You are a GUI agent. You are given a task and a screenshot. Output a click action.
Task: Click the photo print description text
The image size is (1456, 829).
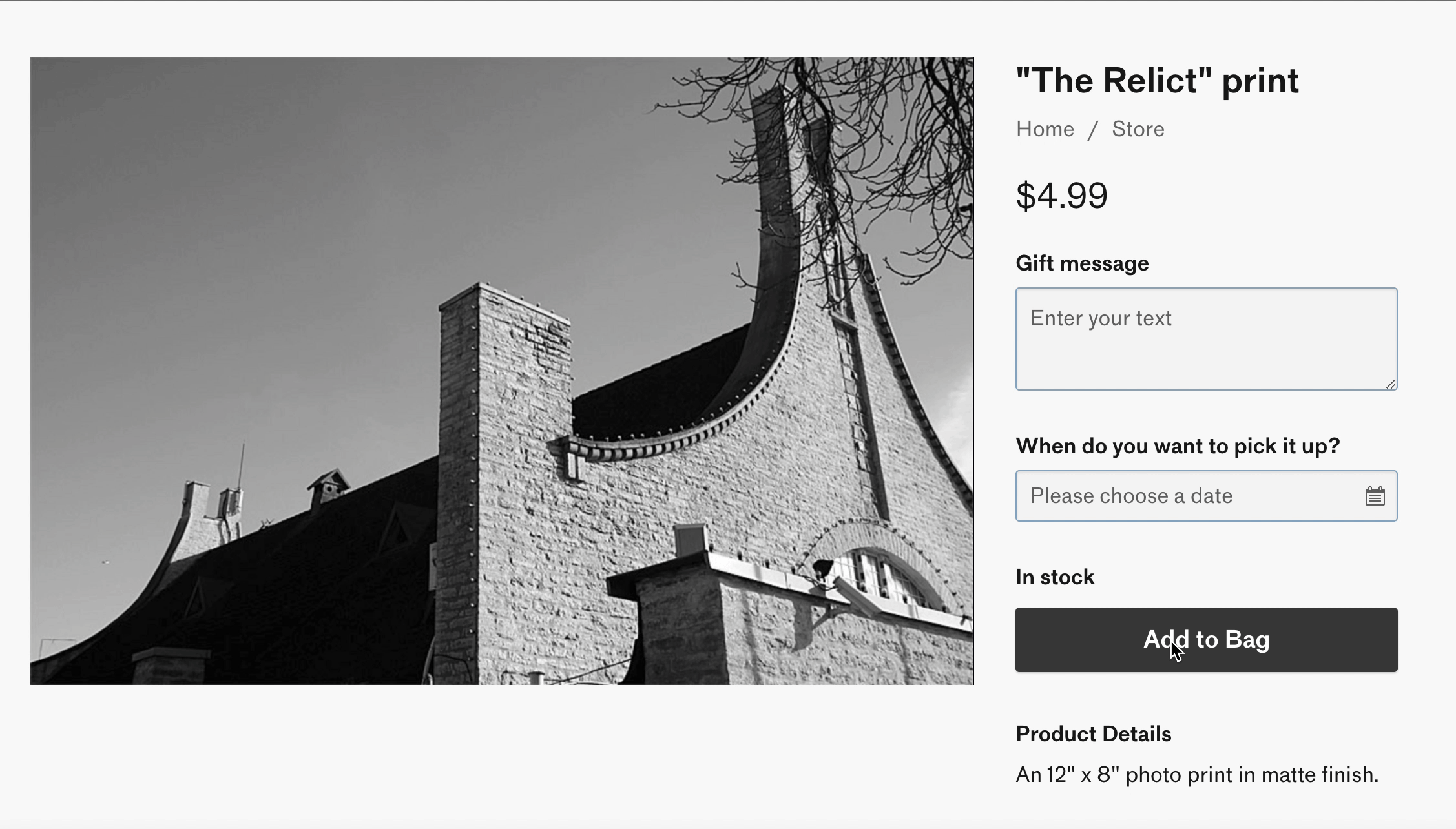1196,775
